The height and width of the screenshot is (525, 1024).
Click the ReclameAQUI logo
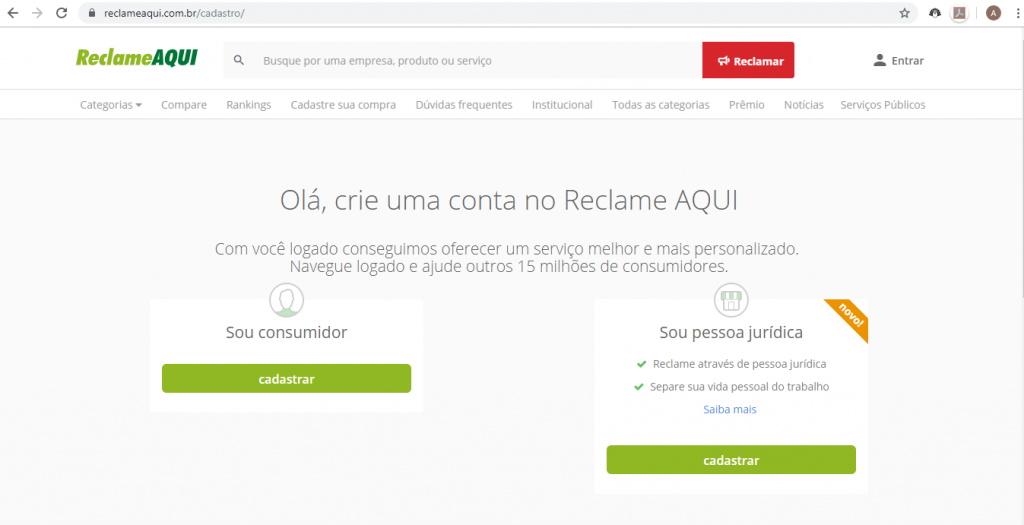(136, 58)
